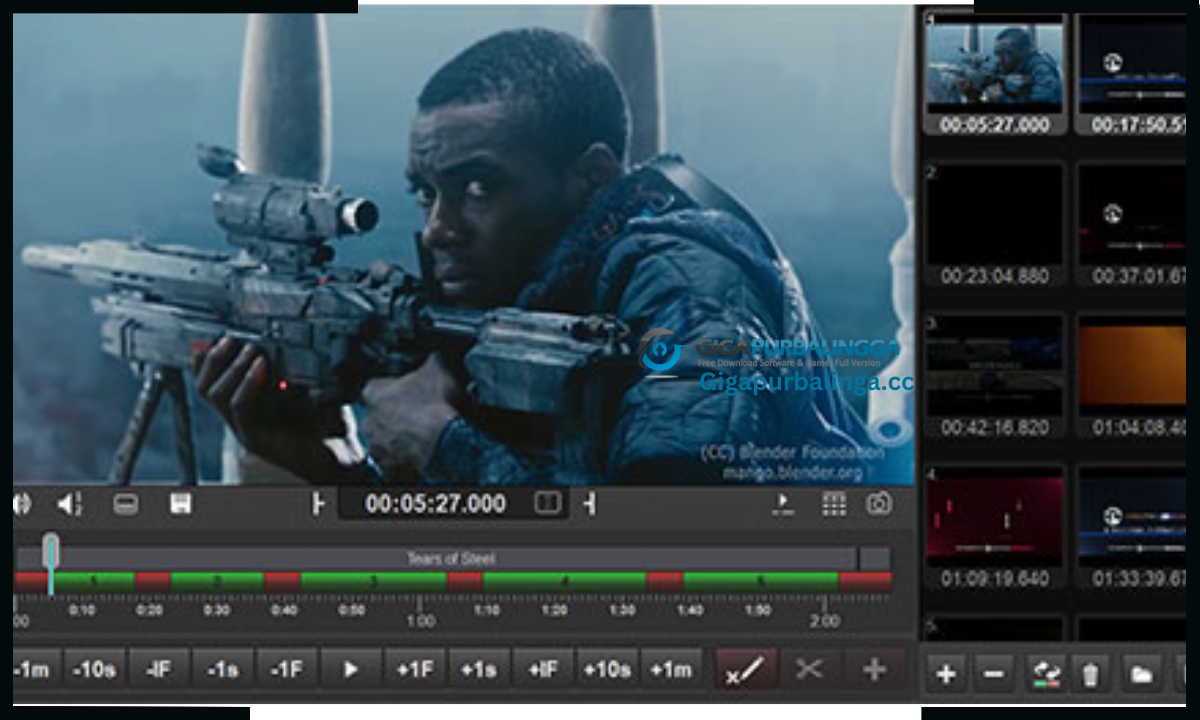Toggle the speaker mute icon
This screenshot has height=720, width=1200.
(x=69, y=504)
